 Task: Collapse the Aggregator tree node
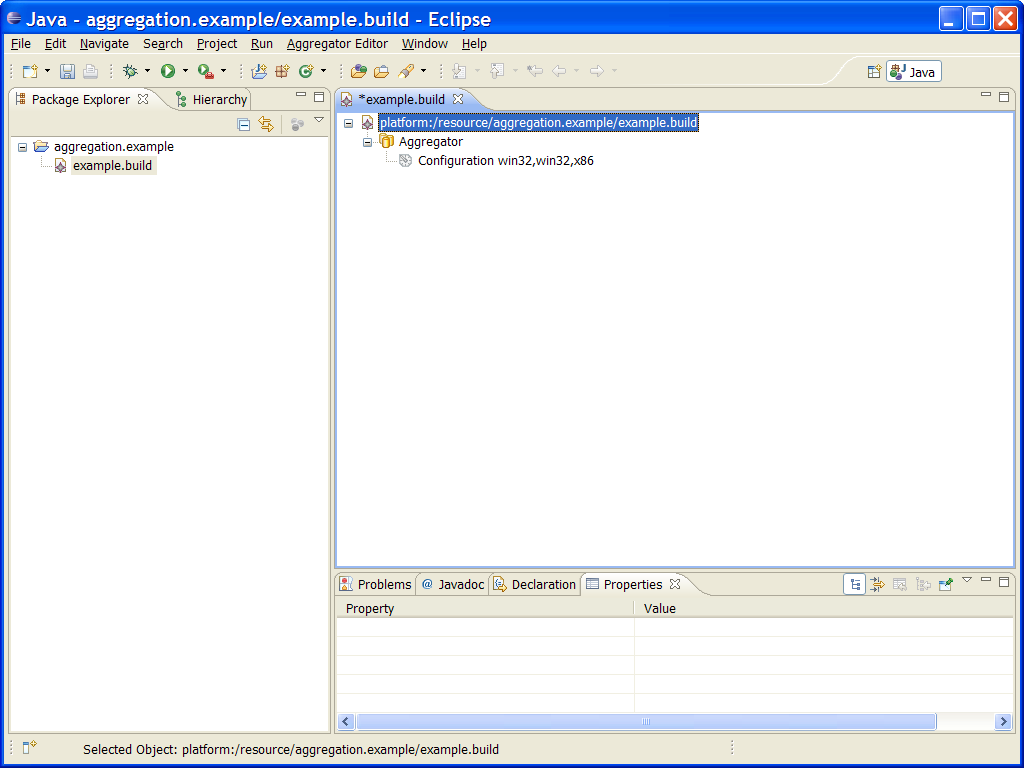click(x=368, y=142)
